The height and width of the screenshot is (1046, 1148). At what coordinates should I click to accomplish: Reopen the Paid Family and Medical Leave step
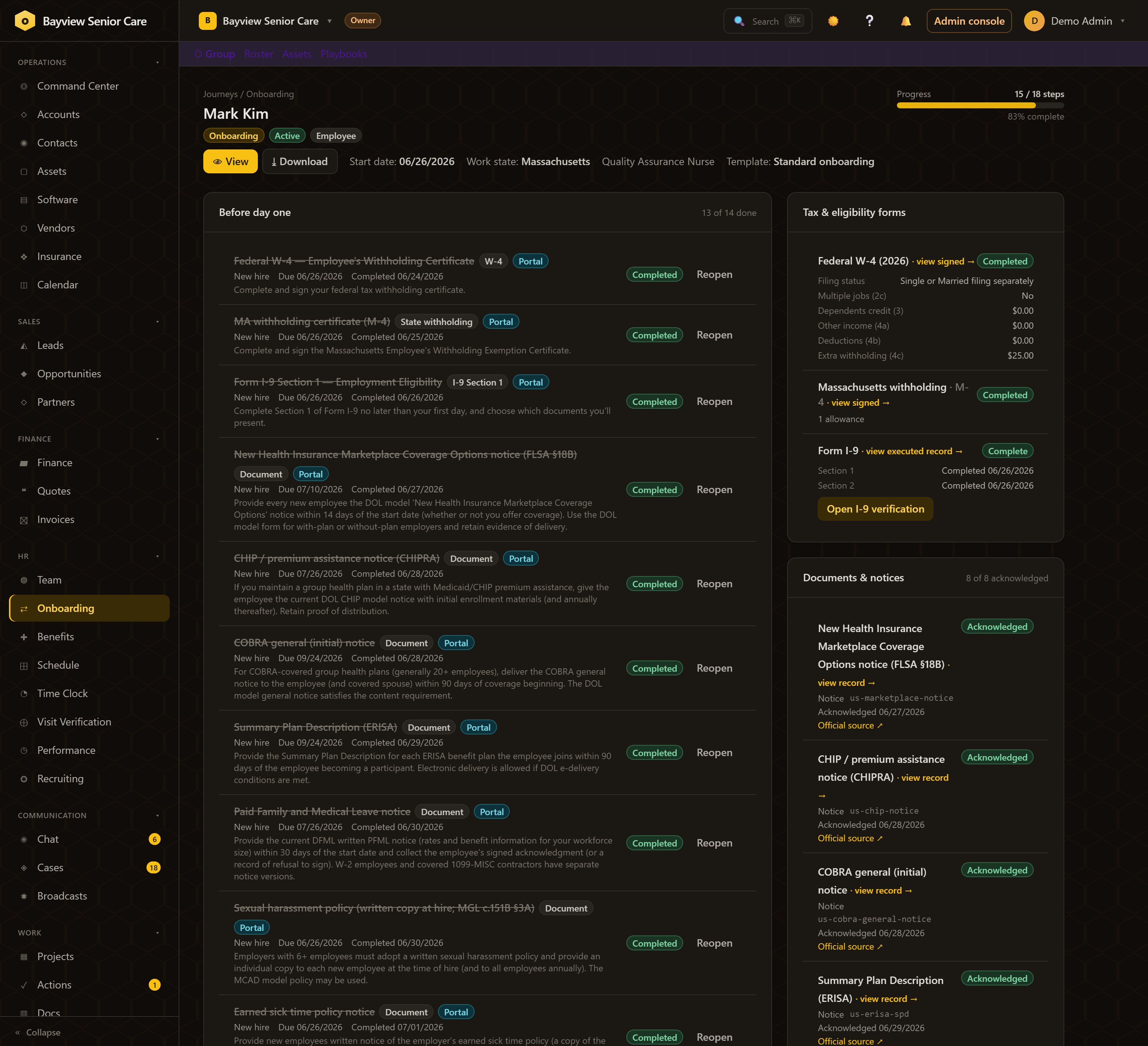[x=714, y=843]
